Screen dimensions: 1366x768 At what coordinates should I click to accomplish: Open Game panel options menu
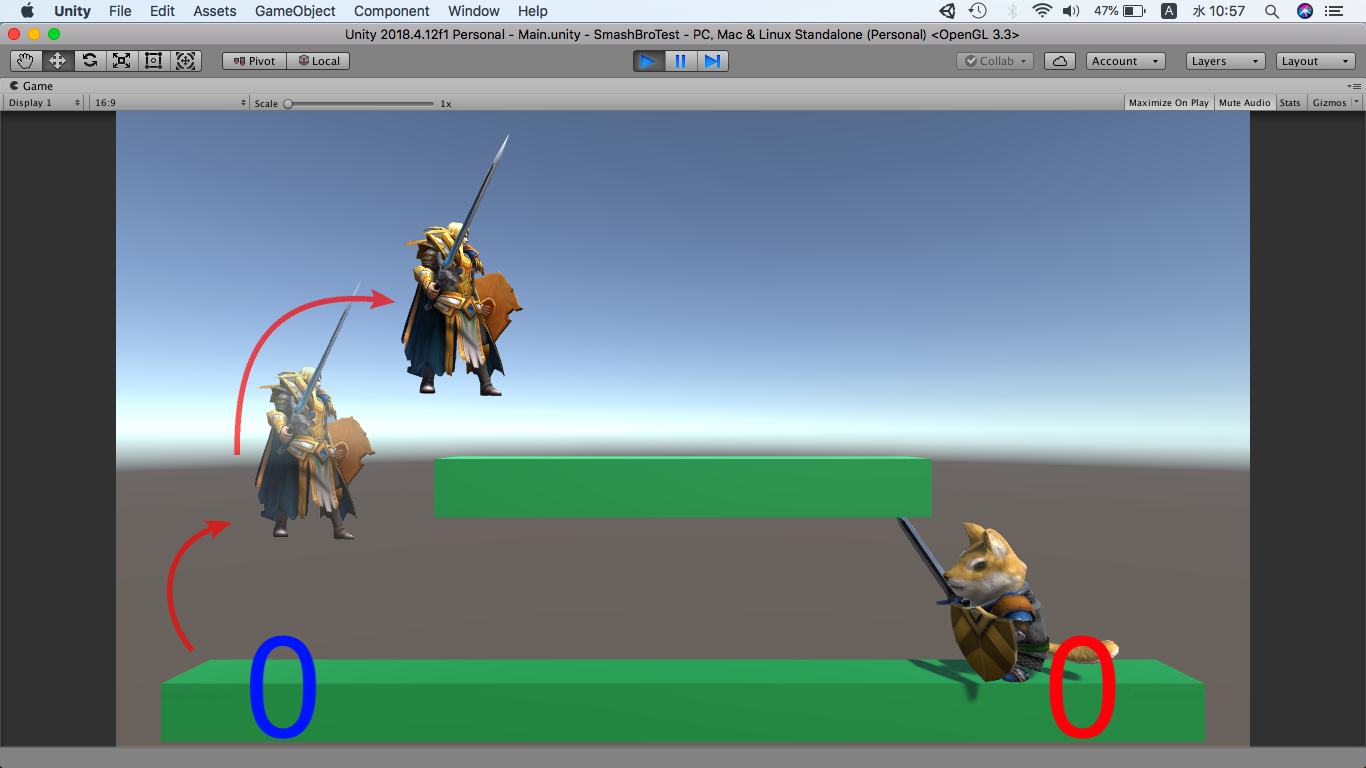1354,86
